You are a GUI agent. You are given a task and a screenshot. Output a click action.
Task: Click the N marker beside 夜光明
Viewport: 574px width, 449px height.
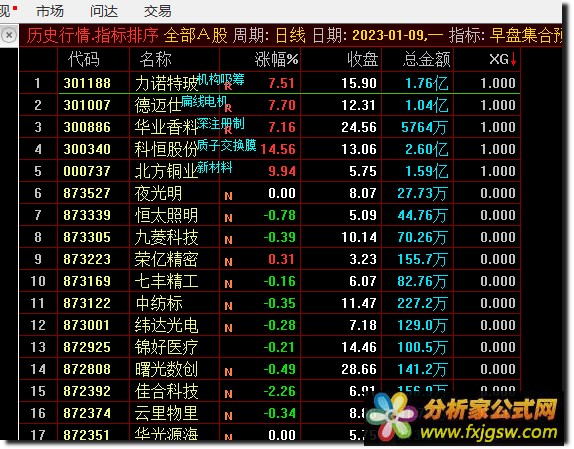(x=228, y=196)
